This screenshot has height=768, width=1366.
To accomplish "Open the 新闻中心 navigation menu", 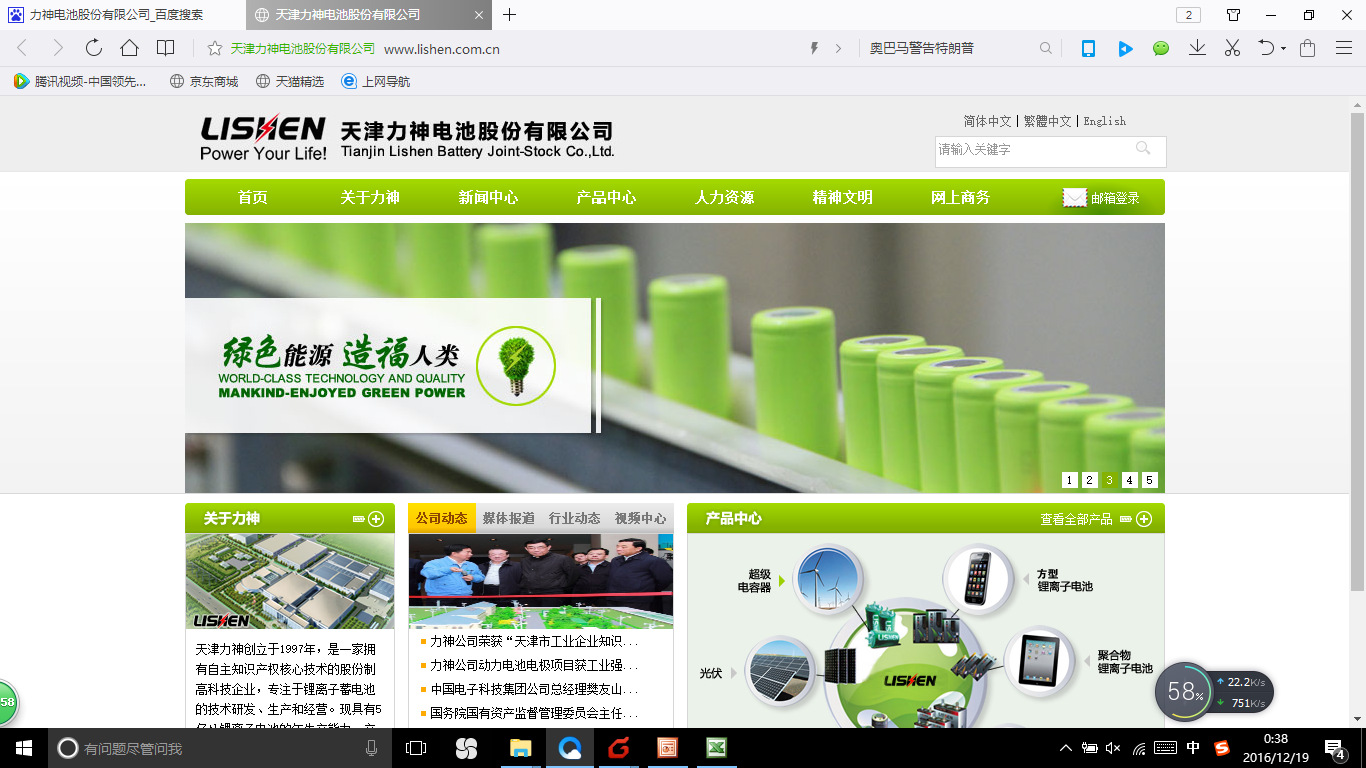I will coord(488,198).
